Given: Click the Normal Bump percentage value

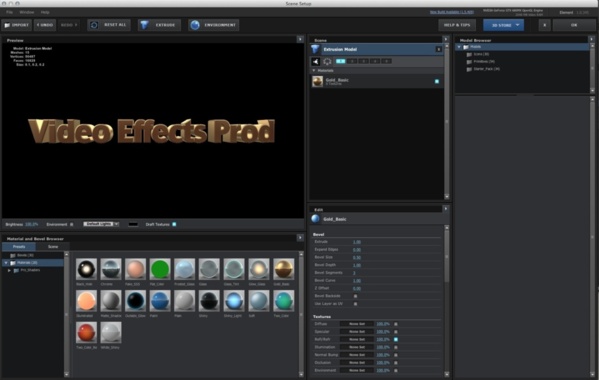Looking at the screenshot, I should (383, 355).
